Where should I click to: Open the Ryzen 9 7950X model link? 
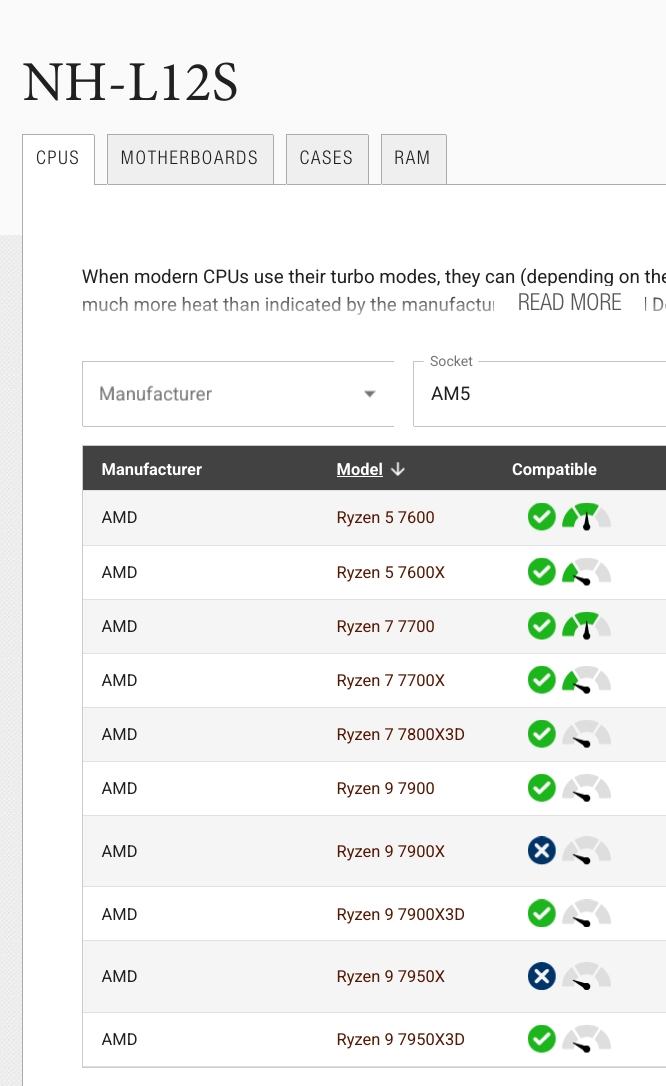point(390,977)
